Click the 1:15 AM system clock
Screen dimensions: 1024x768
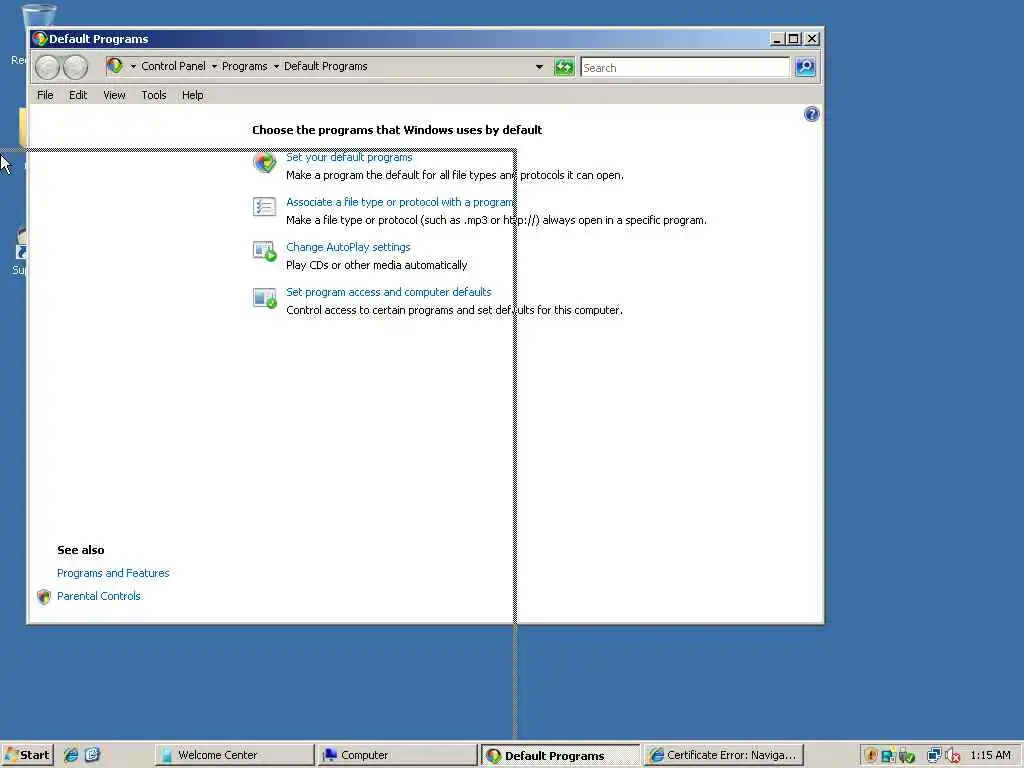pyautogui.click(x=990, y=756)
